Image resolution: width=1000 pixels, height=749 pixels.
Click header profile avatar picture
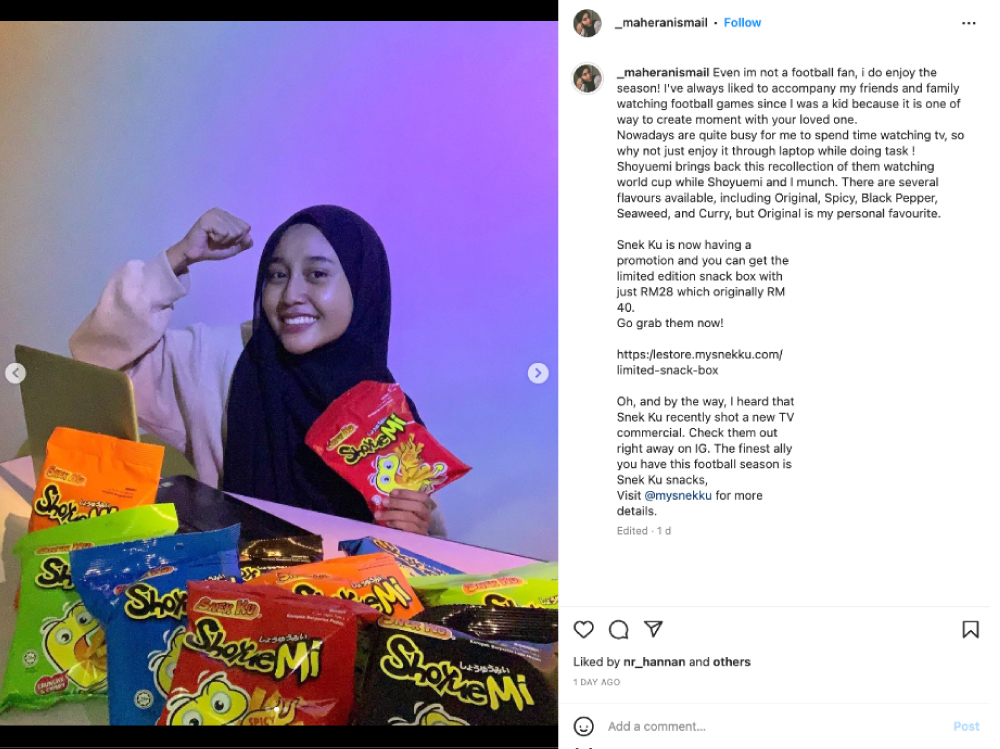tap(587, 24)
